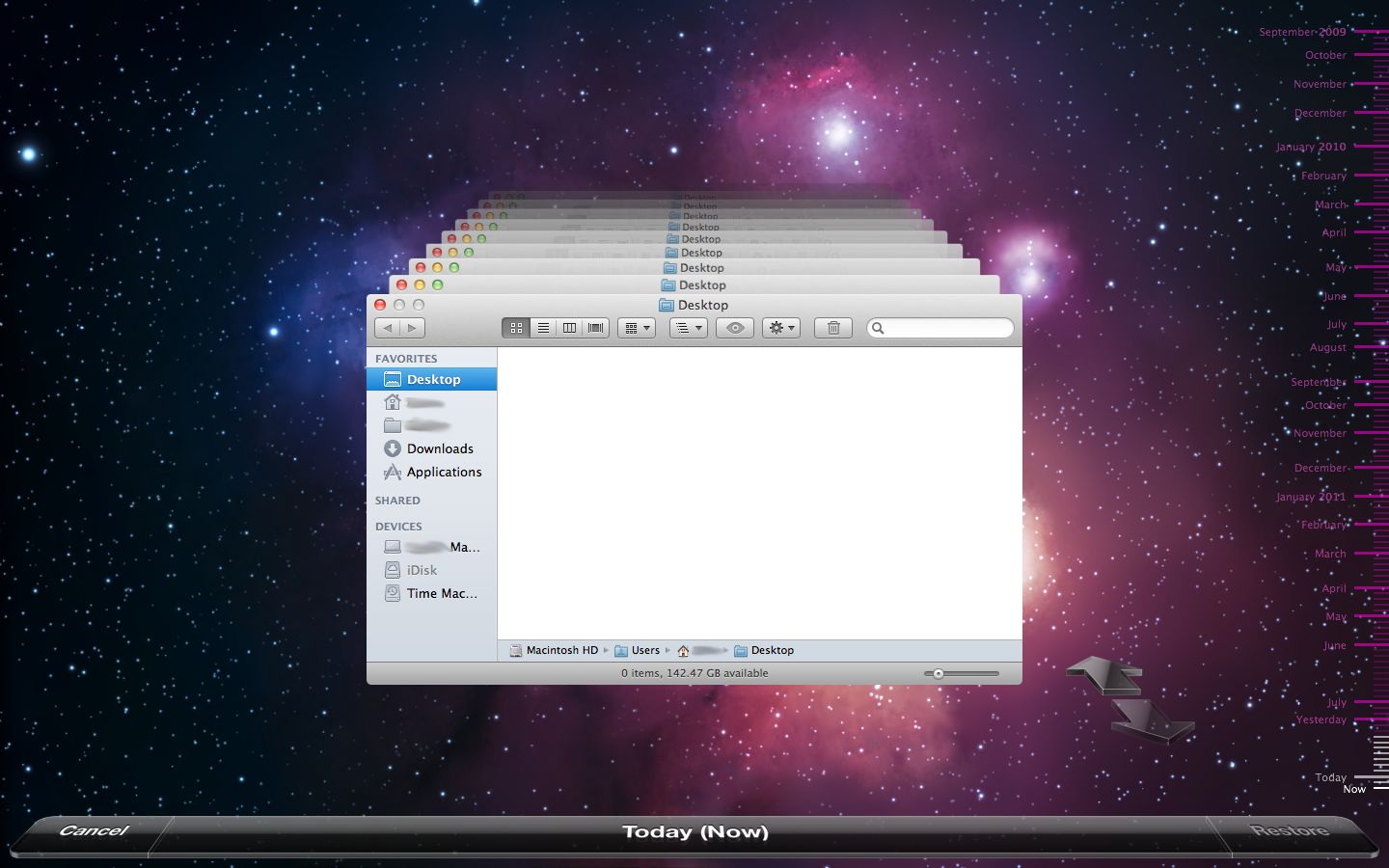Screen dimensions: 1389x868
Task: Switch to icon view in the toolbar
Action: point(516,328)
